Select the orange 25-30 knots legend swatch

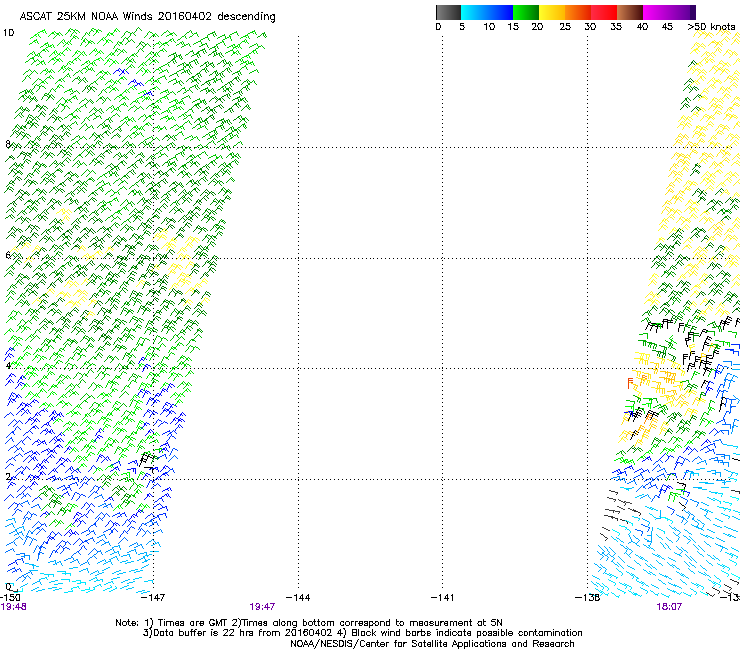pos(578,12)
